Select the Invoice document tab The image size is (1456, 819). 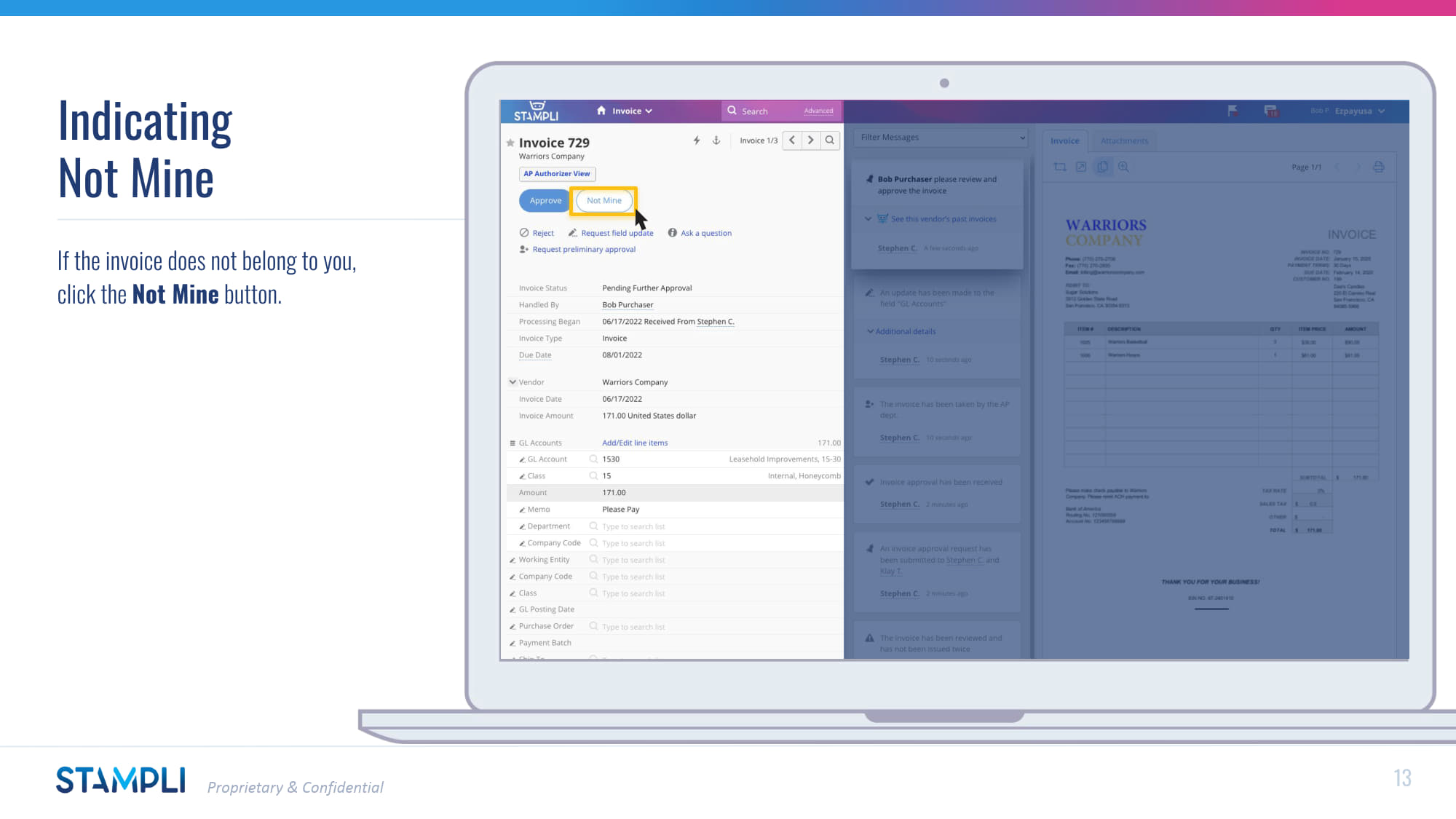click(x=1064, y=141)
